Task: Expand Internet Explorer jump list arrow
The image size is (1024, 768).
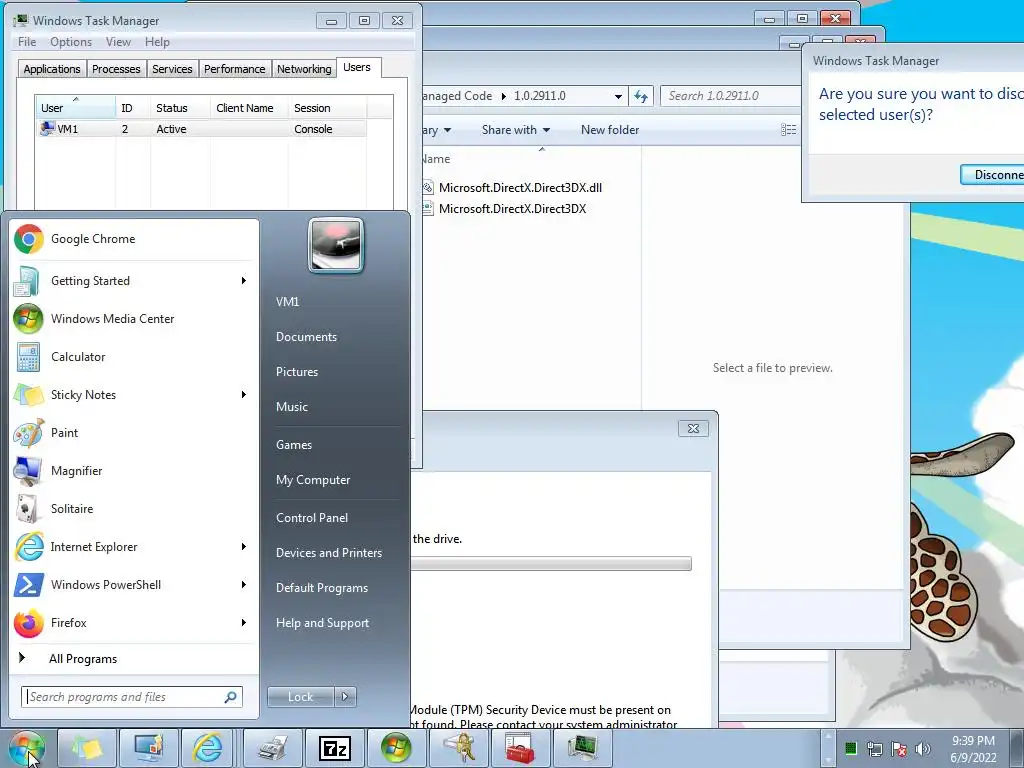Action: pyautogui.click(x=244, y=547)
